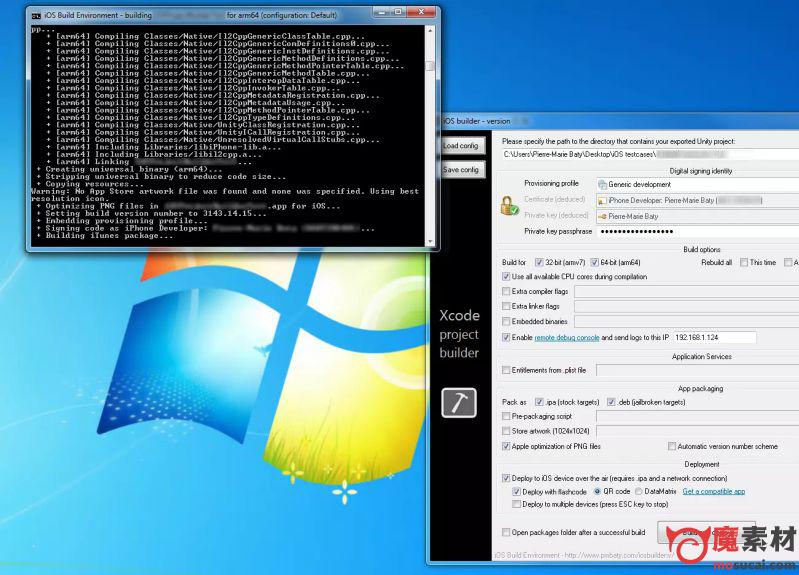Click the private key icon beside Pierre-Marie Baty

(602, 217)
